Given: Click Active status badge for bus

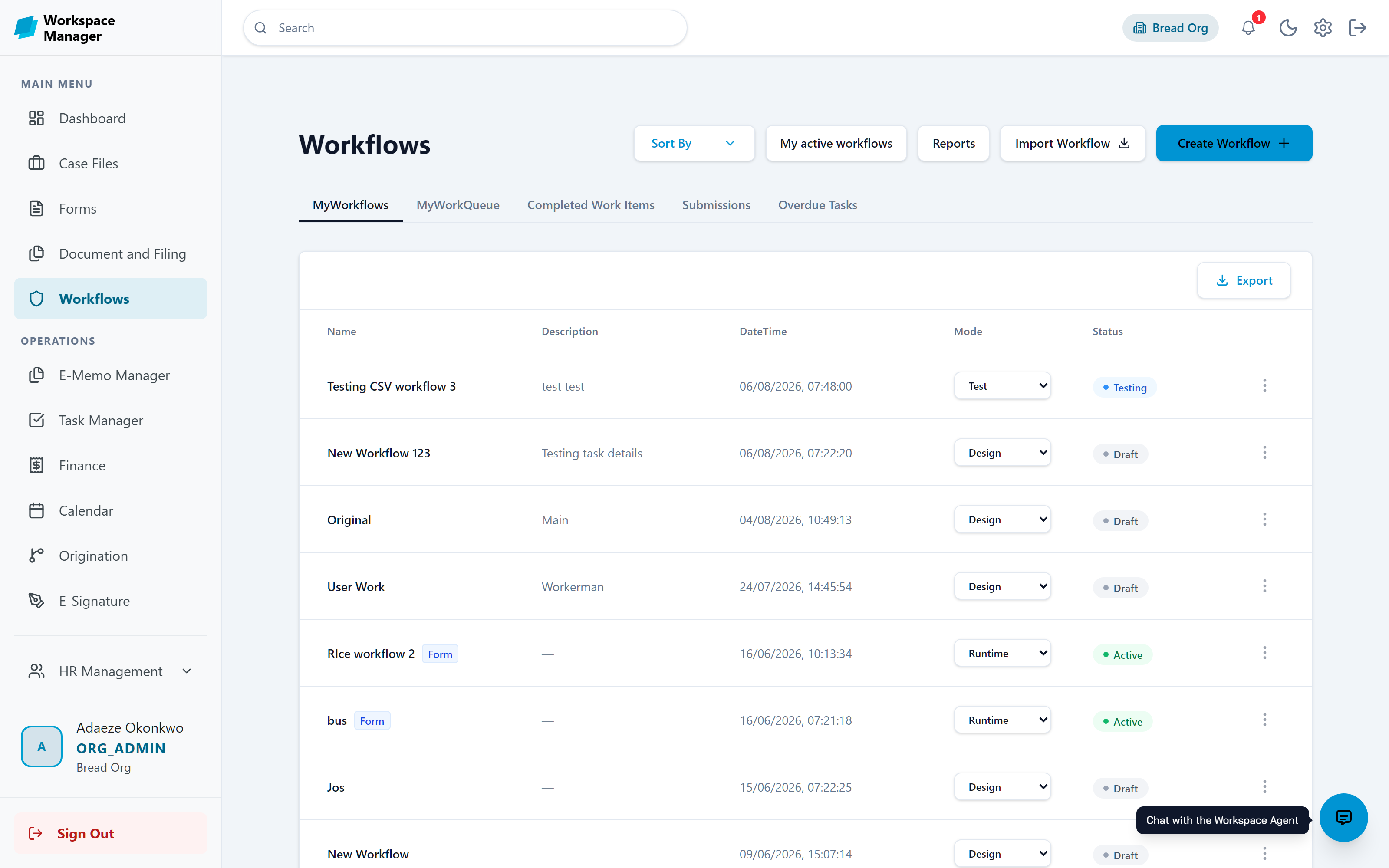Looking at the screenshot, I should point(1122,722).
